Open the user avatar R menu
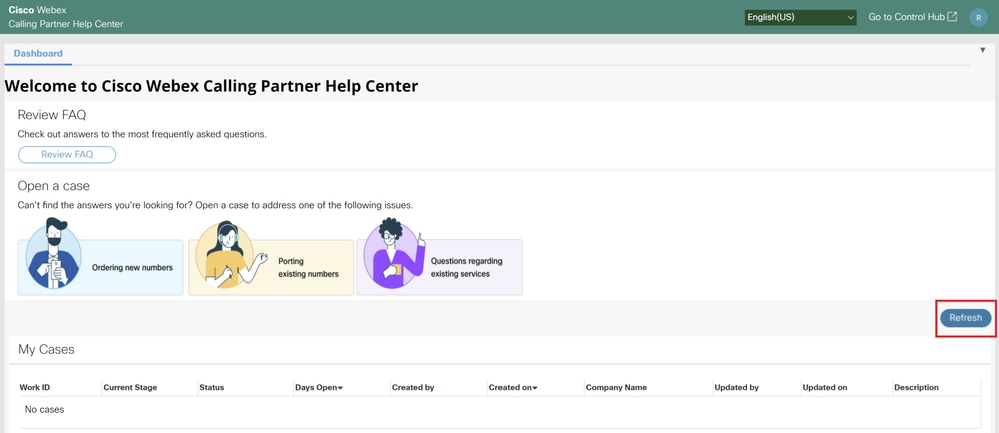Image resolution: width=999 pixels, height=433 pixels. 978,18
